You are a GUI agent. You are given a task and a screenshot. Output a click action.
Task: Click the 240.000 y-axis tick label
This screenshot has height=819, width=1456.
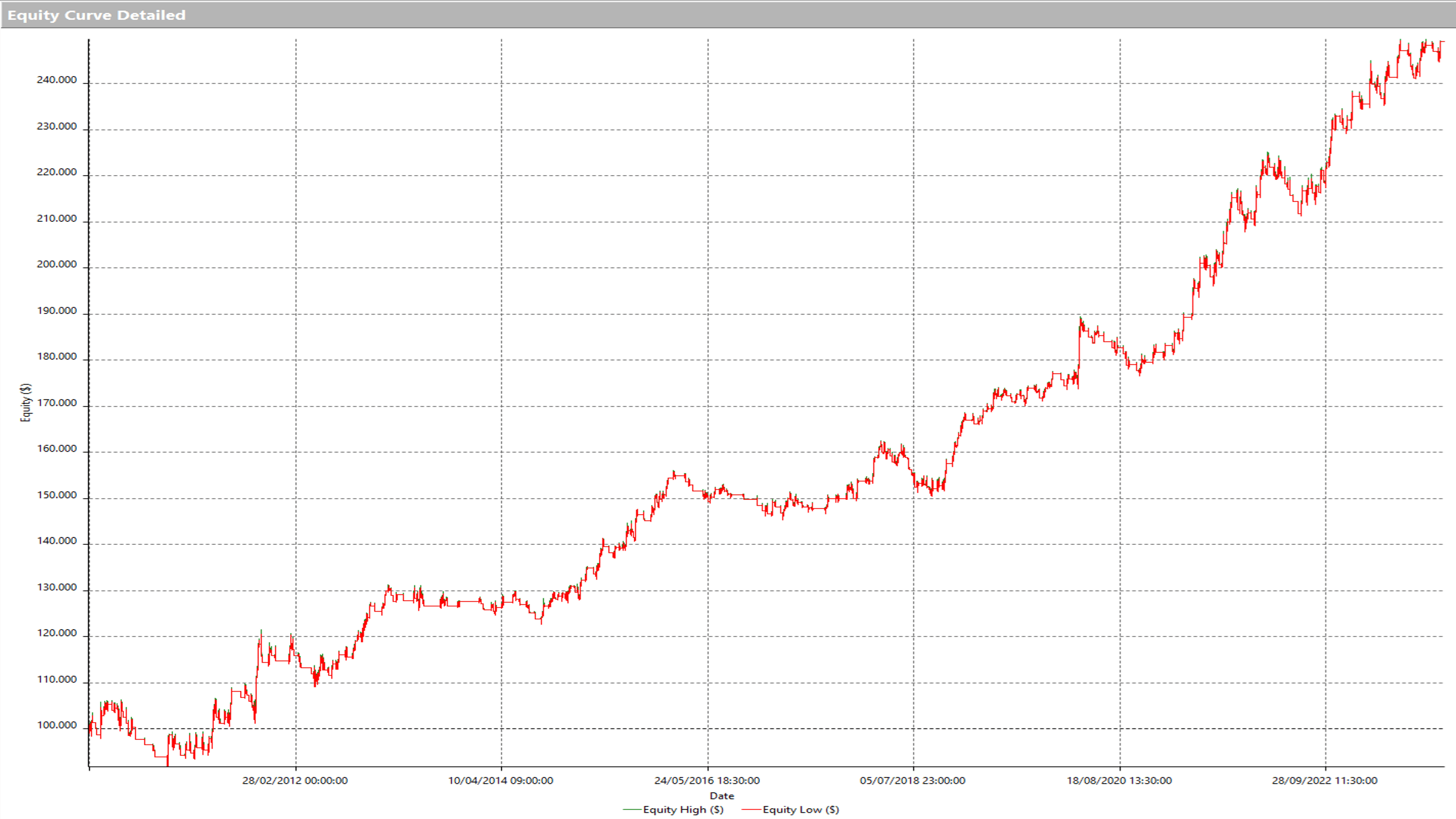[56, 80]
